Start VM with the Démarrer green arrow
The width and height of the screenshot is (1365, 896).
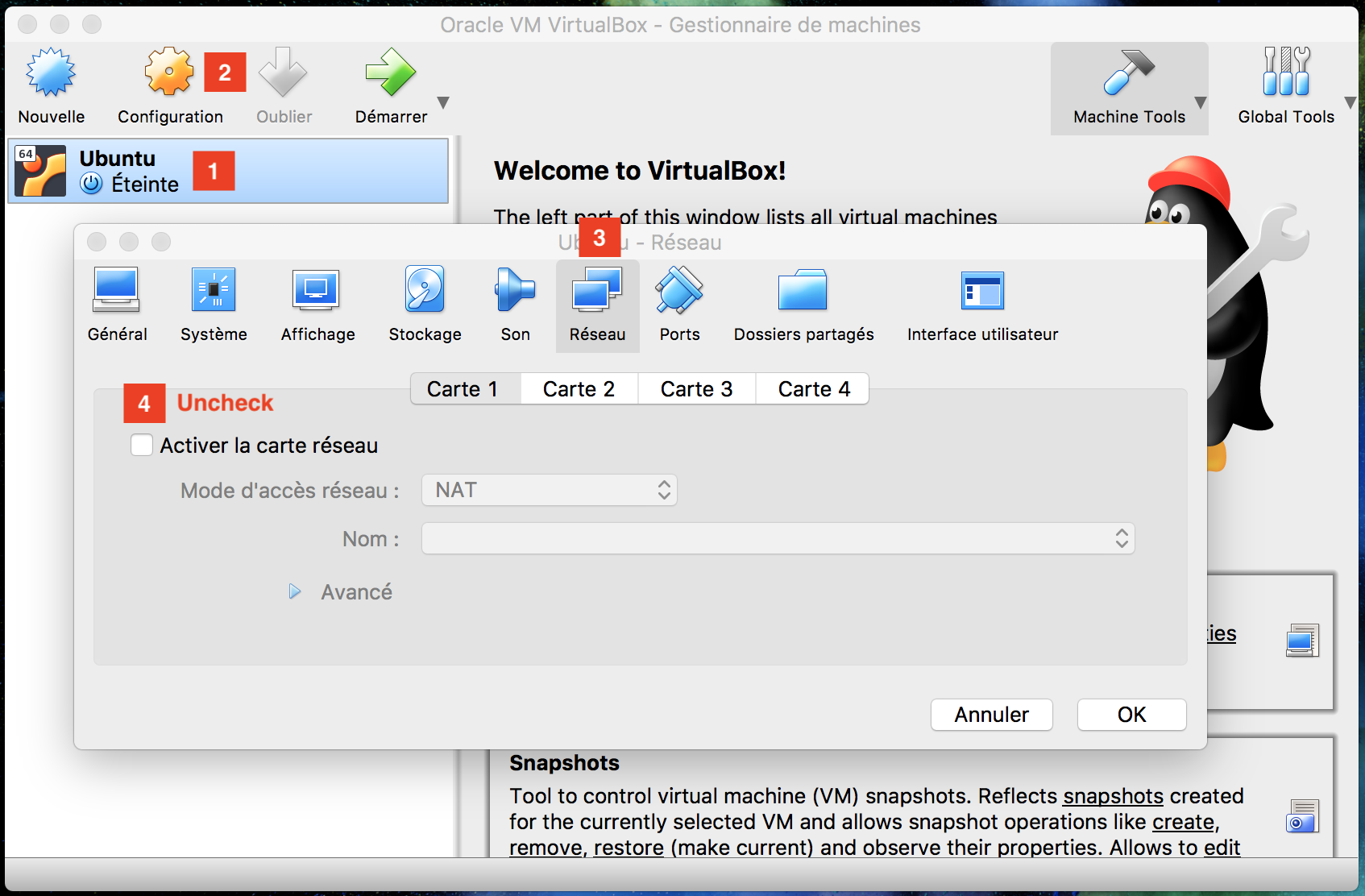tap(390, 73)
